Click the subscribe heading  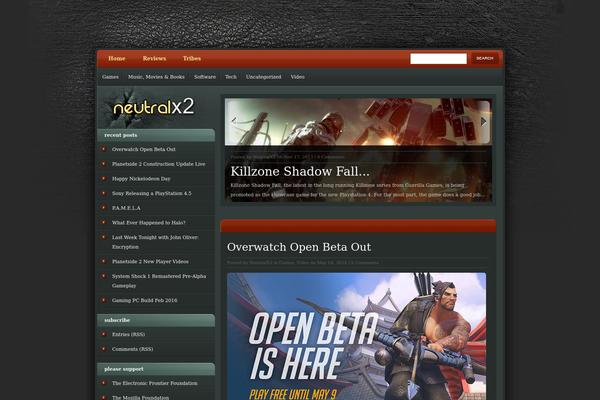coord(117,320)
